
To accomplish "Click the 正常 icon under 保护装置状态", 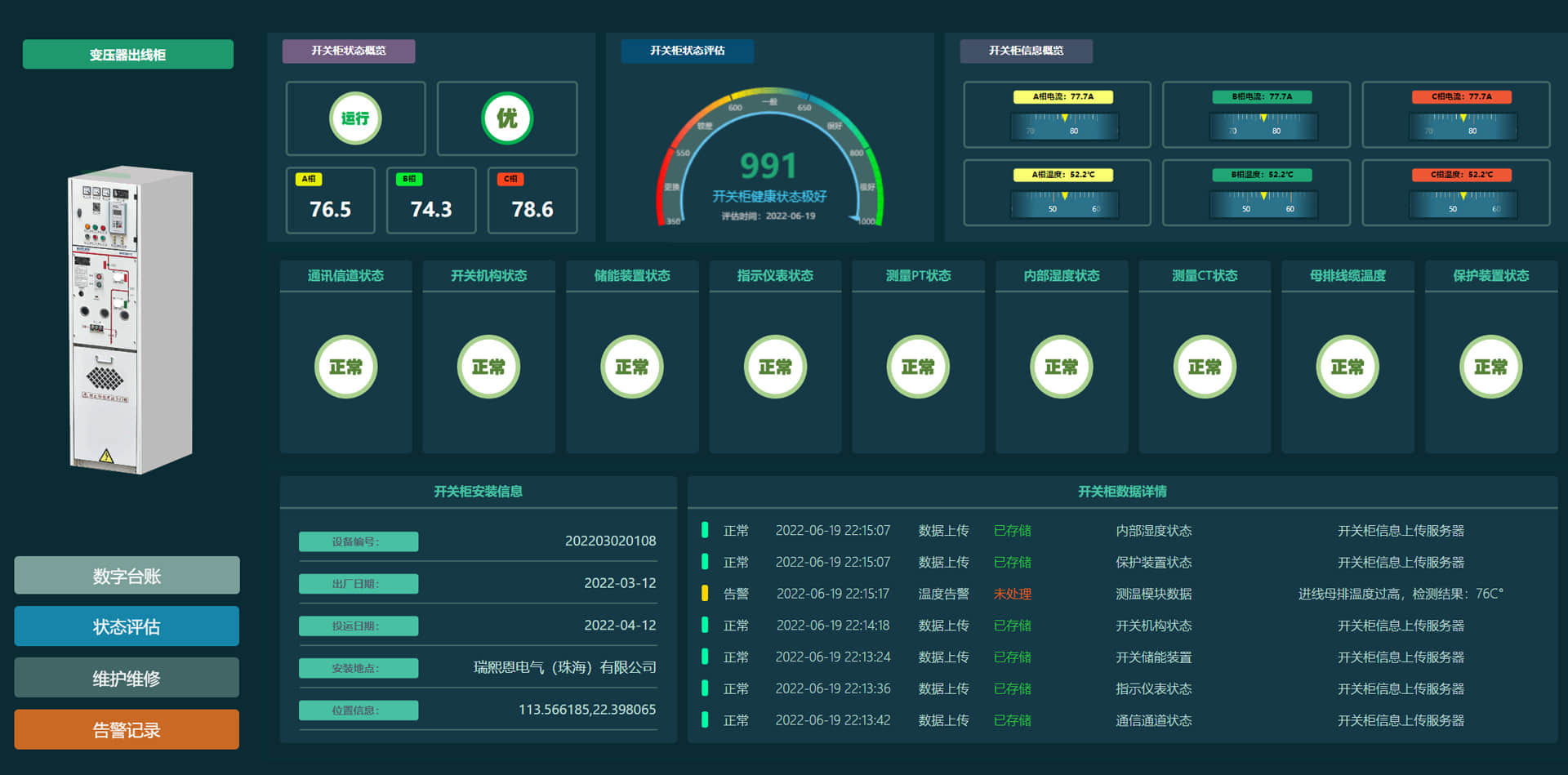I will [x=1490, y=367].
